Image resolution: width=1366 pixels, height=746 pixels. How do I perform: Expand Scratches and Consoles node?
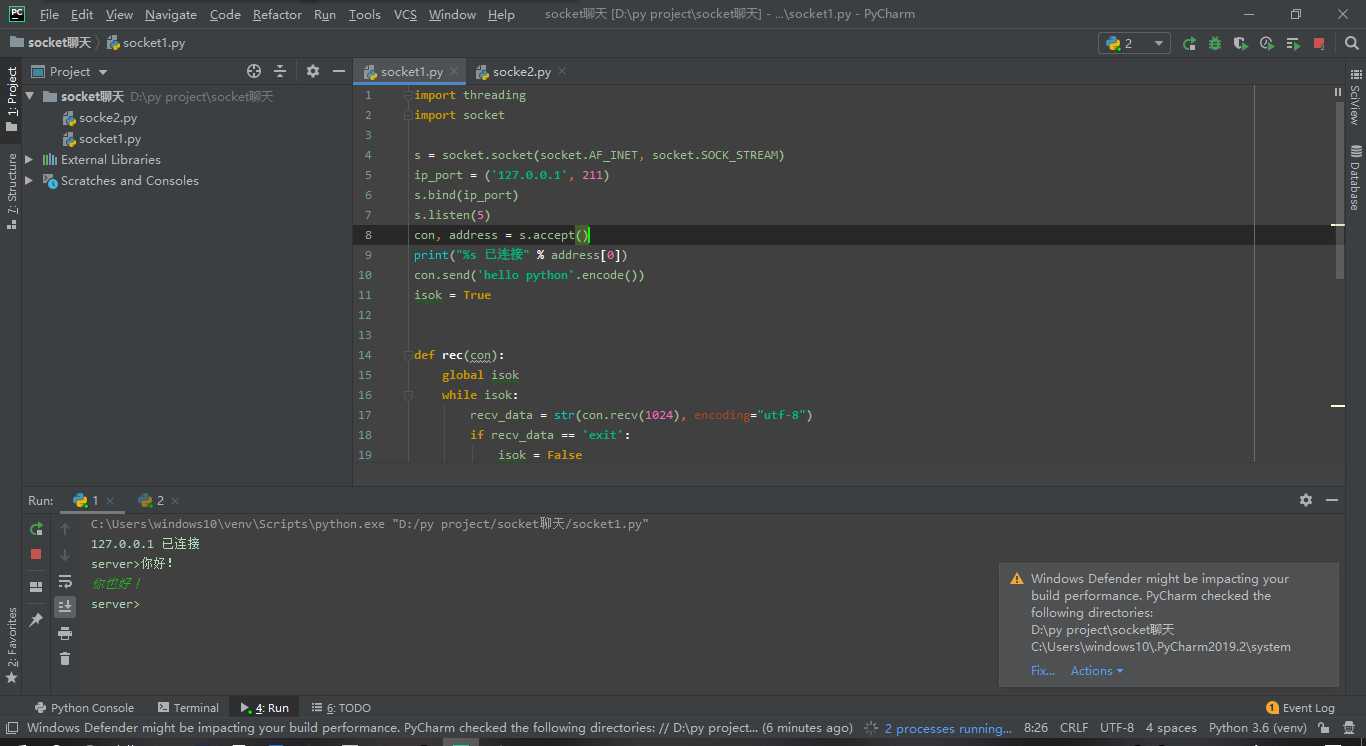coord(29,180)
